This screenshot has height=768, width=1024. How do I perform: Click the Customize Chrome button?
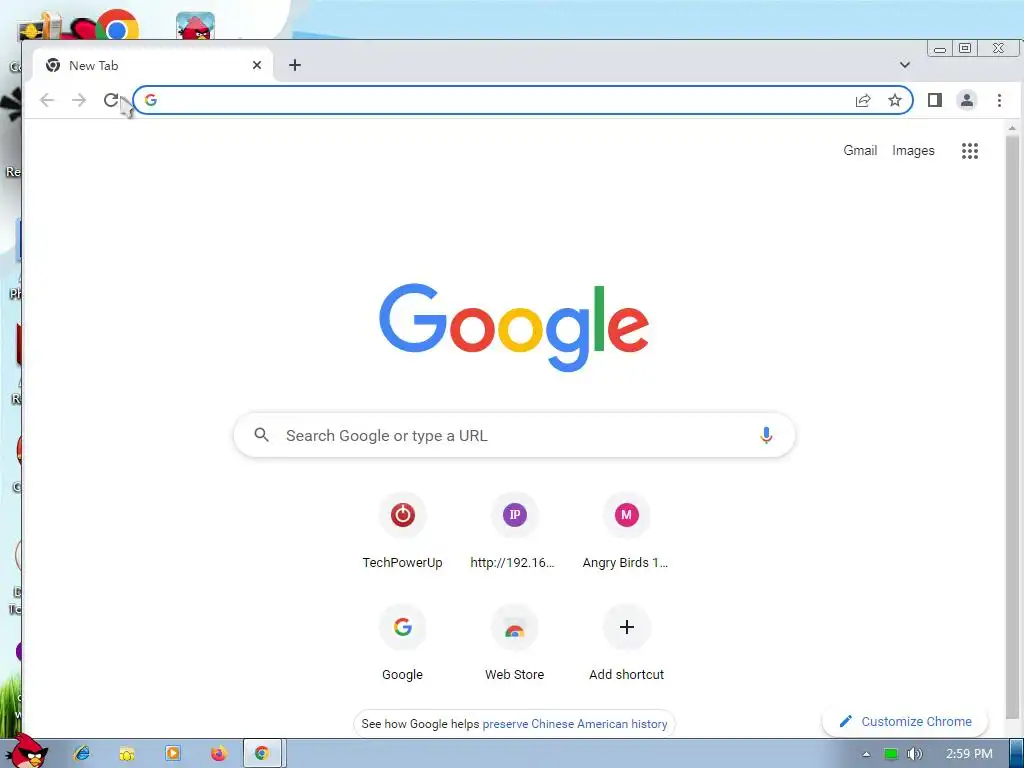[905, 722]
